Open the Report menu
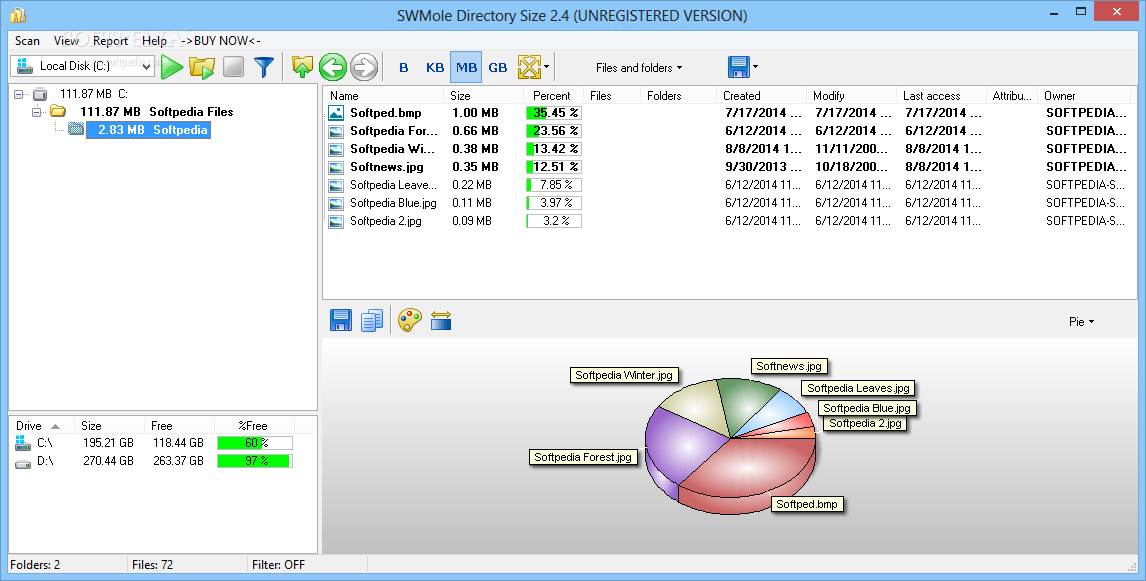 [110, 41]
